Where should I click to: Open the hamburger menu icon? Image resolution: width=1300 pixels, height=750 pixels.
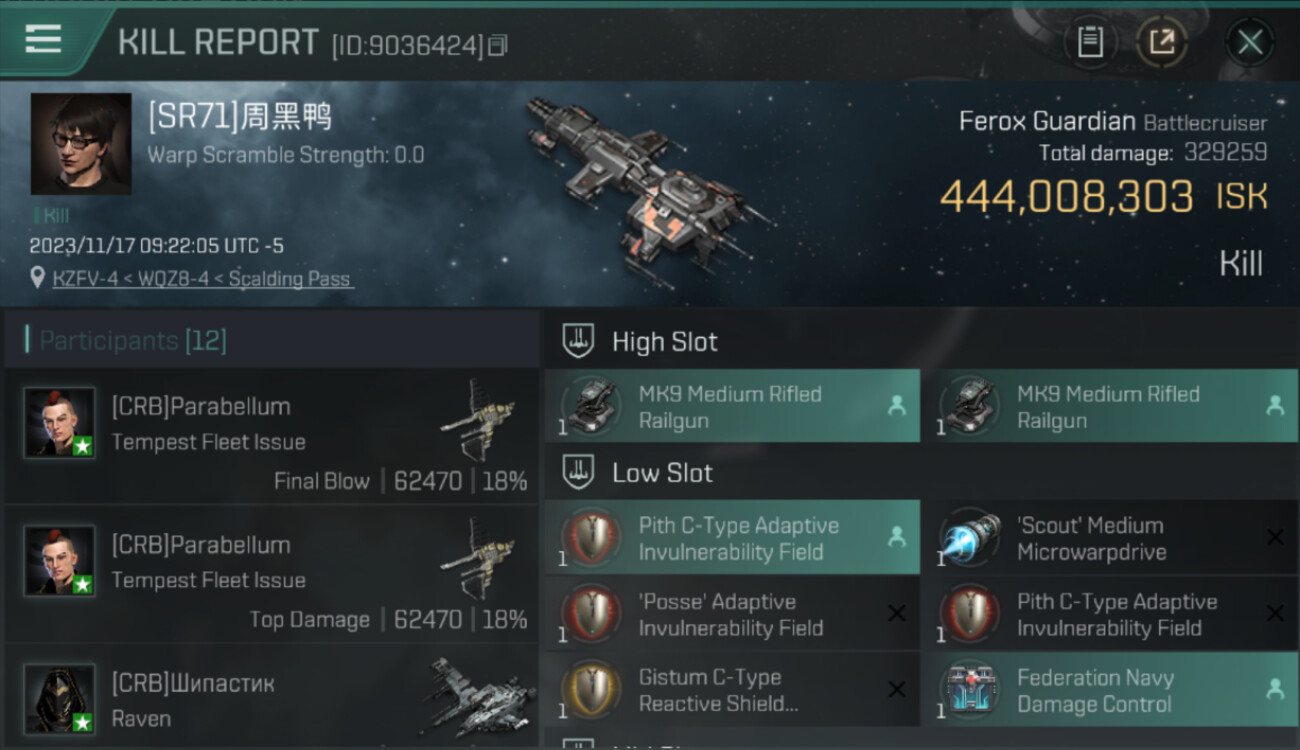click(43, 40)
